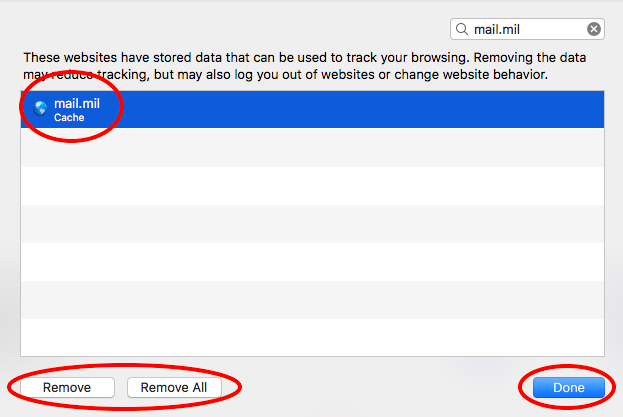This screenshot has height=417, width=623.
Task: Click the first empty row below mail.mil
Action: 312,148
